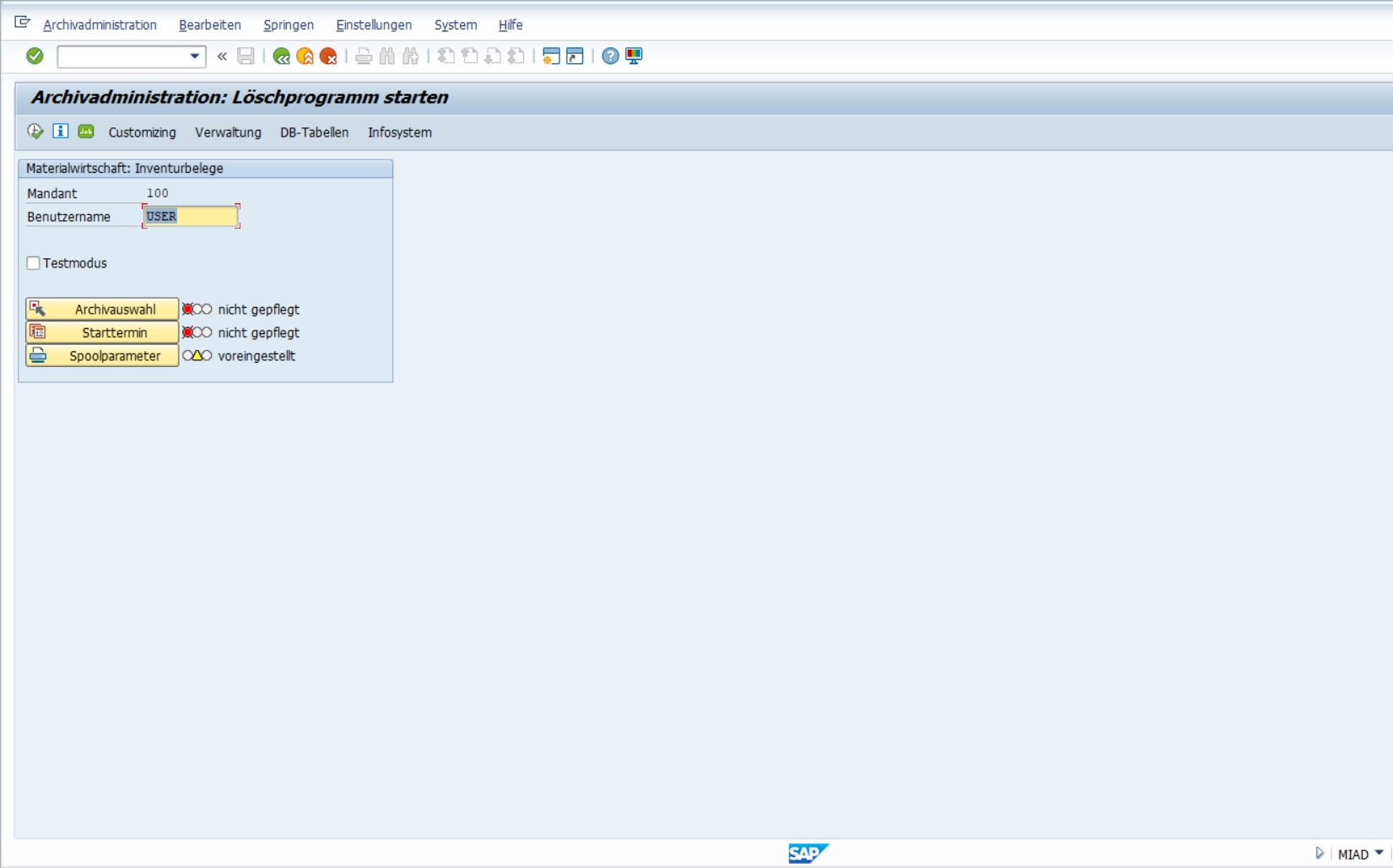This screenshot has height=868, width=1393.
Task: Click the green Enter checkmark icon
Action: 35,56
